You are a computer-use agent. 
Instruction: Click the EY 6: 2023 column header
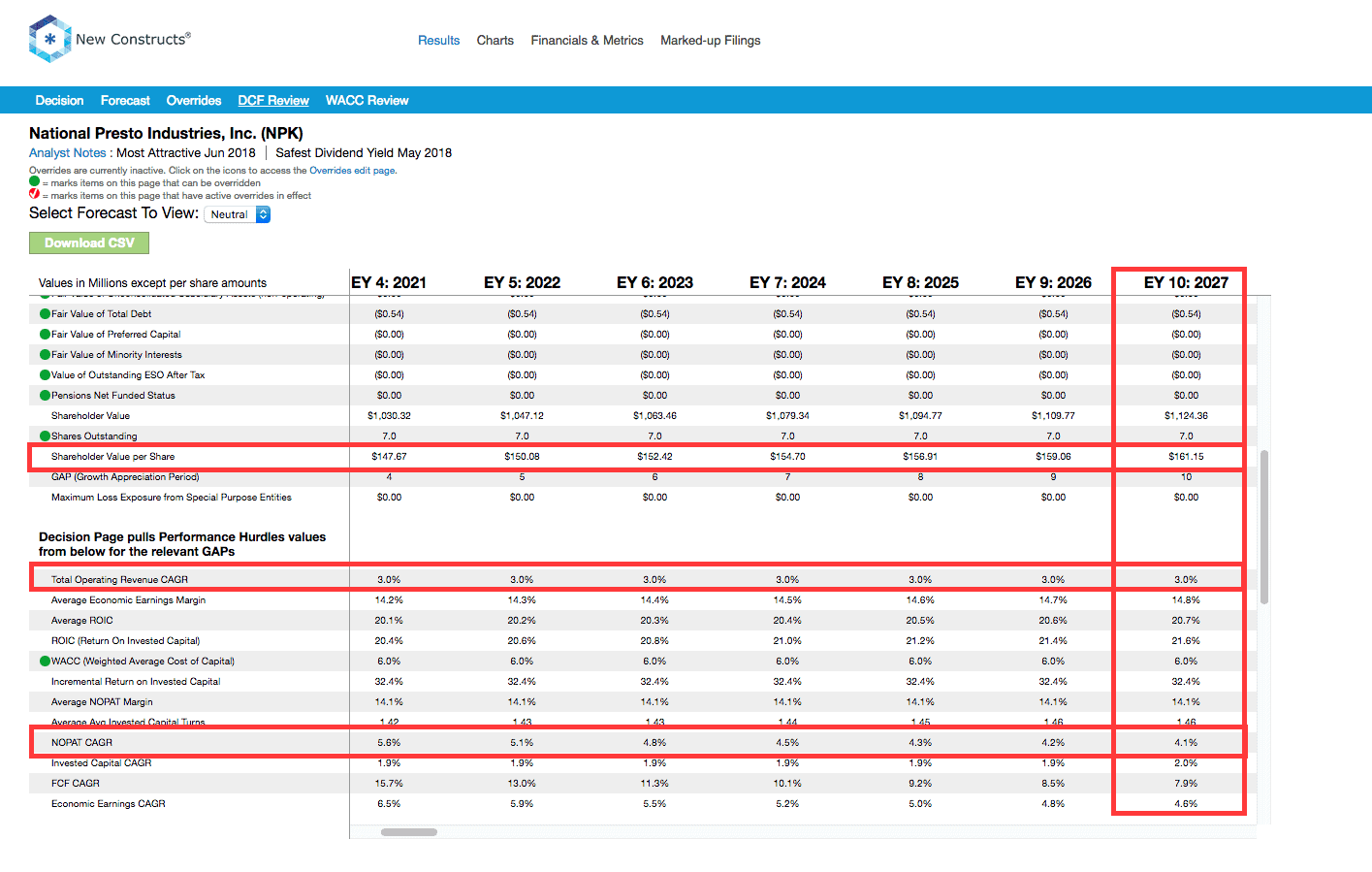coord(654,282)
